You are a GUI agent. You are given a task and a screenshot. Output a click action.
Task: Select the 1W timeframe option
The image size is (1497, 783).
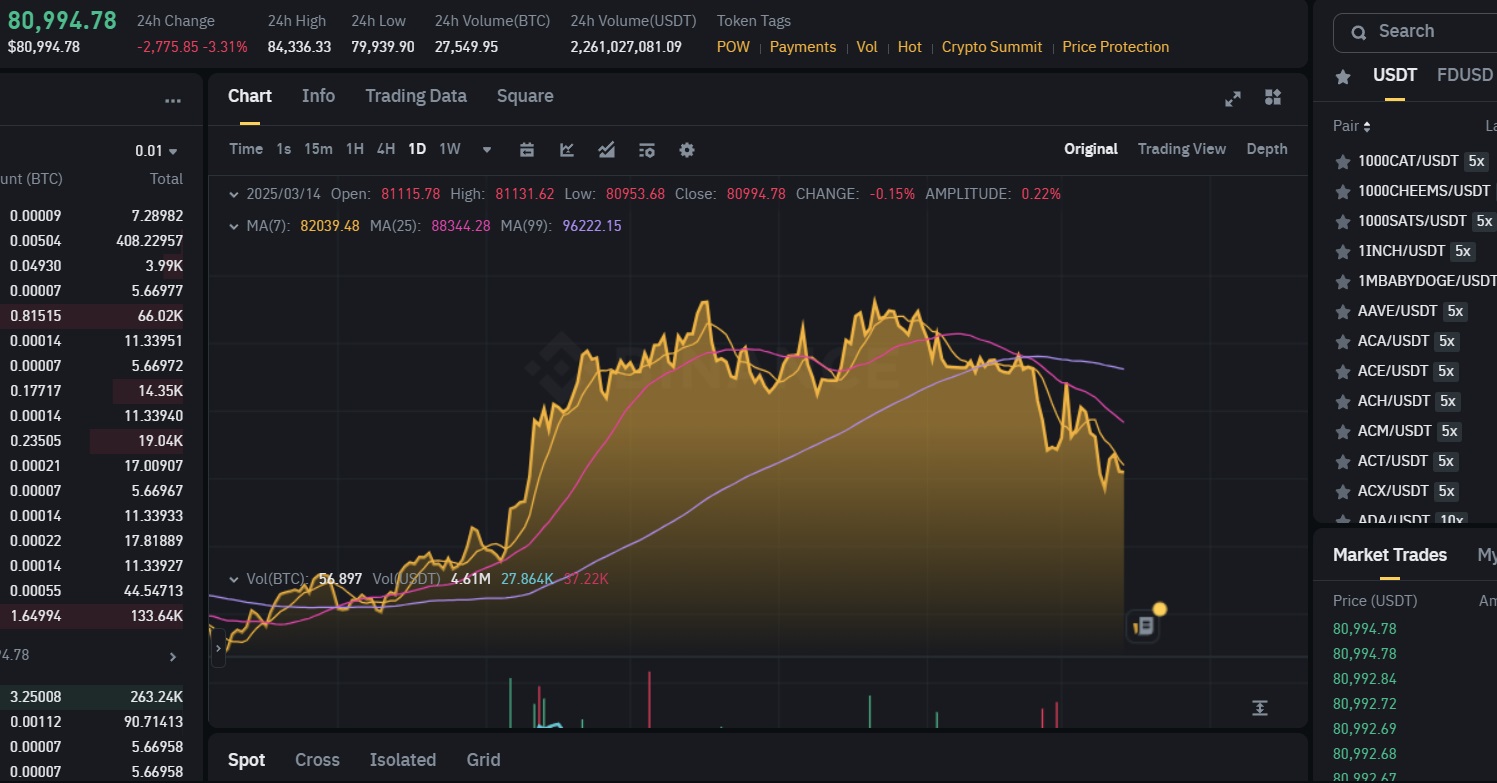point(449,148)
